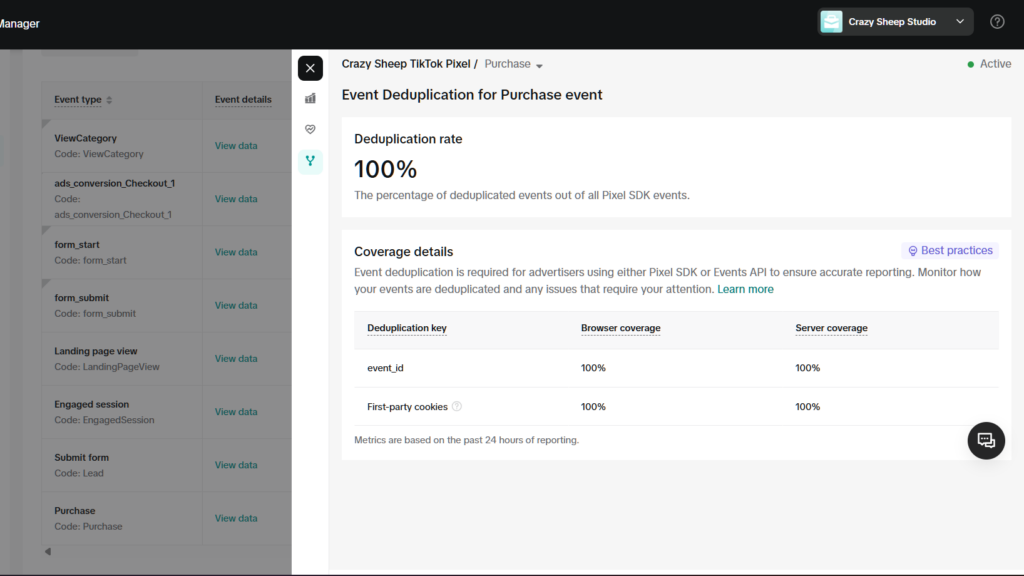Click the horizontal scroll left arrow
Screen dimensions: 1024x576
tap(47, 552)
